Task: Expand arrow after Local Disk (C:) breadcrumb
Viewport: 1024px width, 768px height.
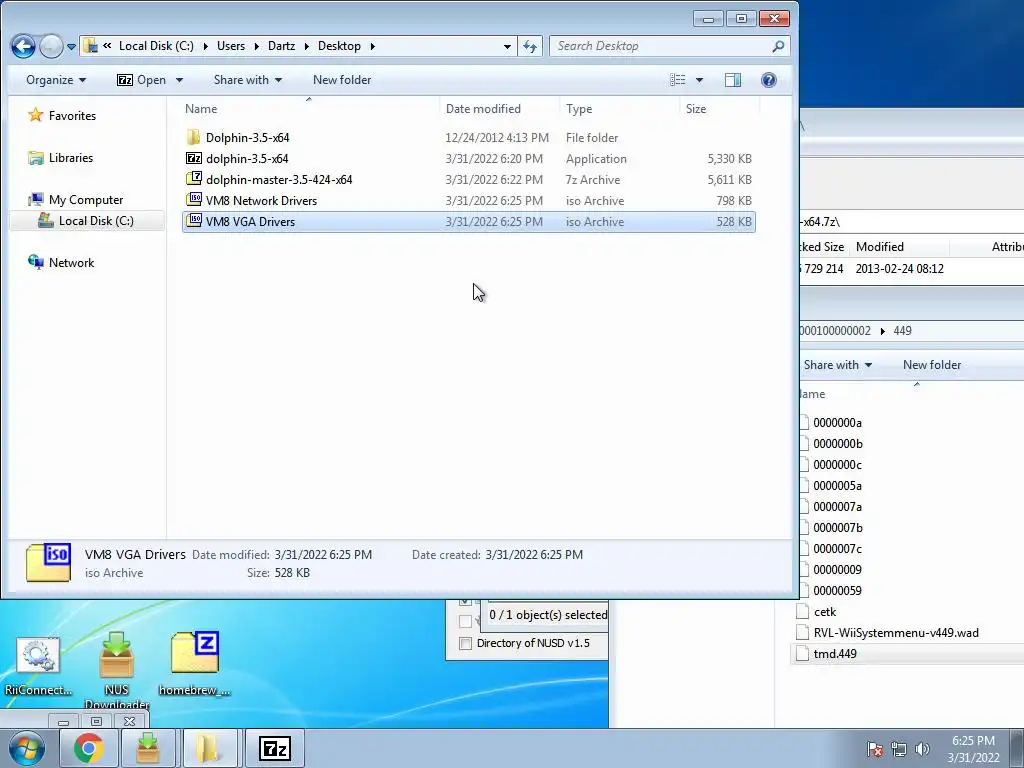Action: point(206,46)
